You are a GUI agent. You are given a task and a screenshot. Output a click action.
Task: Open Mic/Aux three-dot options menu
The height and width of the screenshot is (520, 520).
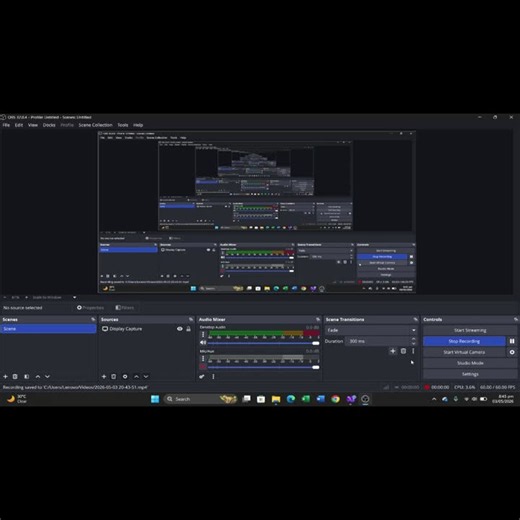tap(203, 359)
